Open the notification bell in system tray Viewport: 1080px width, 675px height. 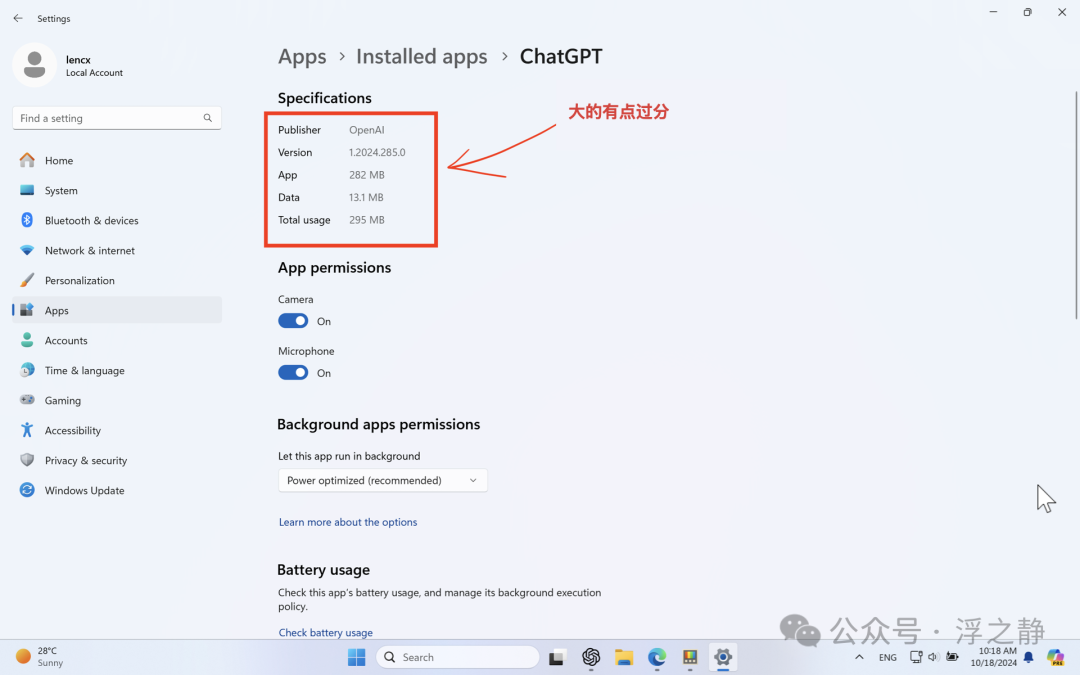(1028, 657)
